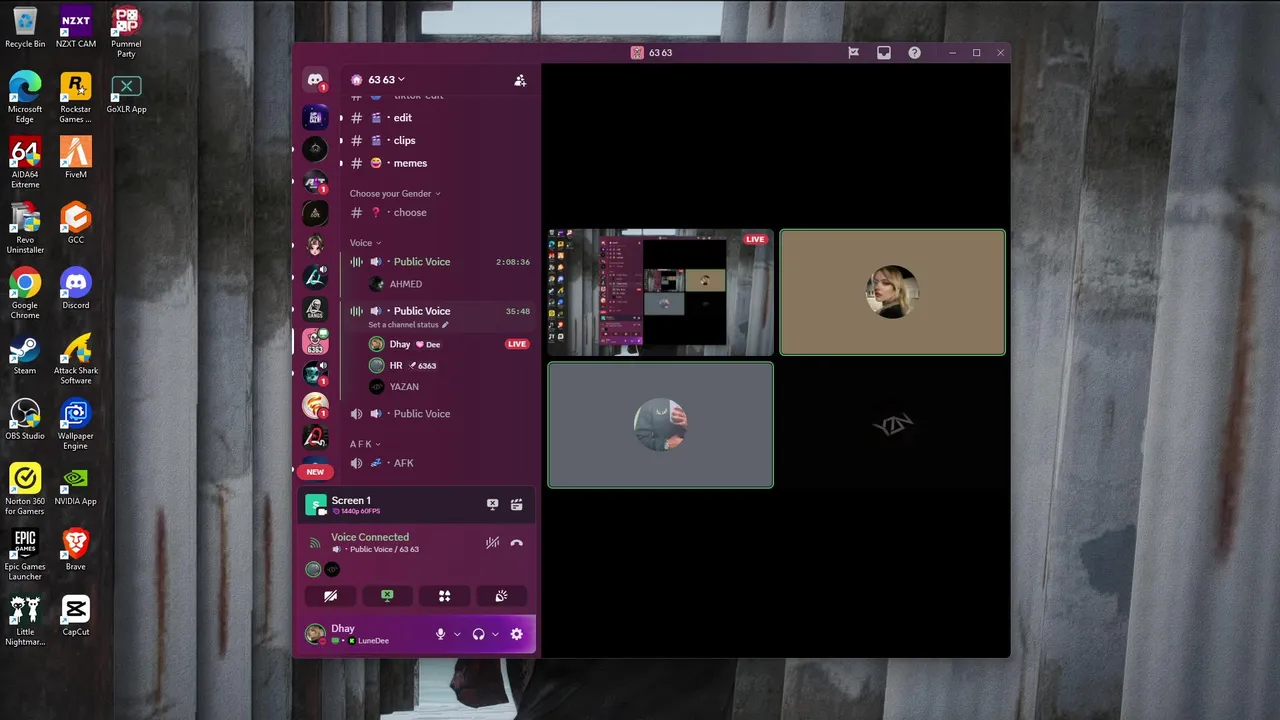Select the blonde avatar video tile
The width and height of the screenshot is (1280, 720).
[x=893, y=292]
